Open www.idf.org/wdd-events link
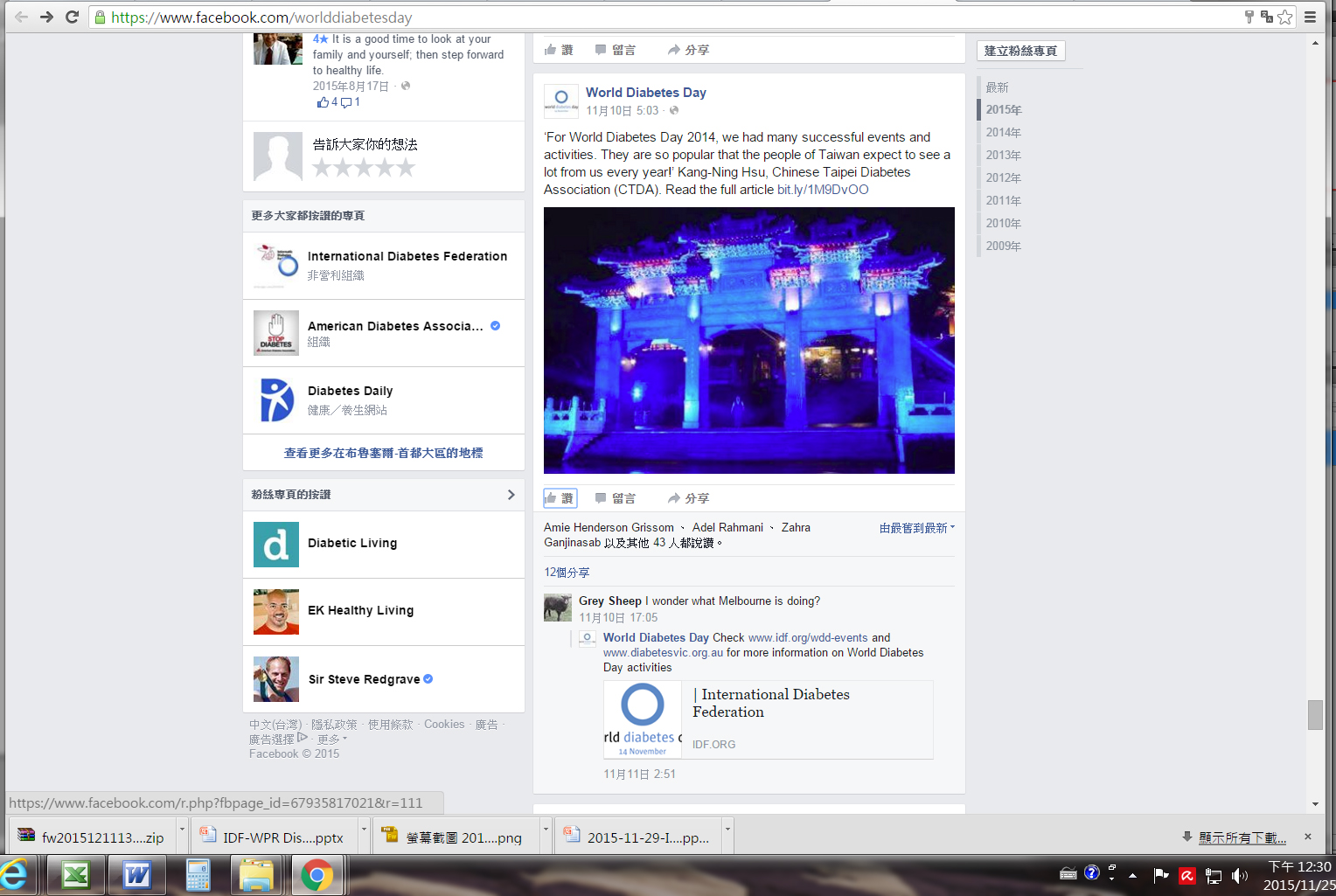The height and width of the screenshot is (896, 1336). pyautogui.click(x=808, y=638)
